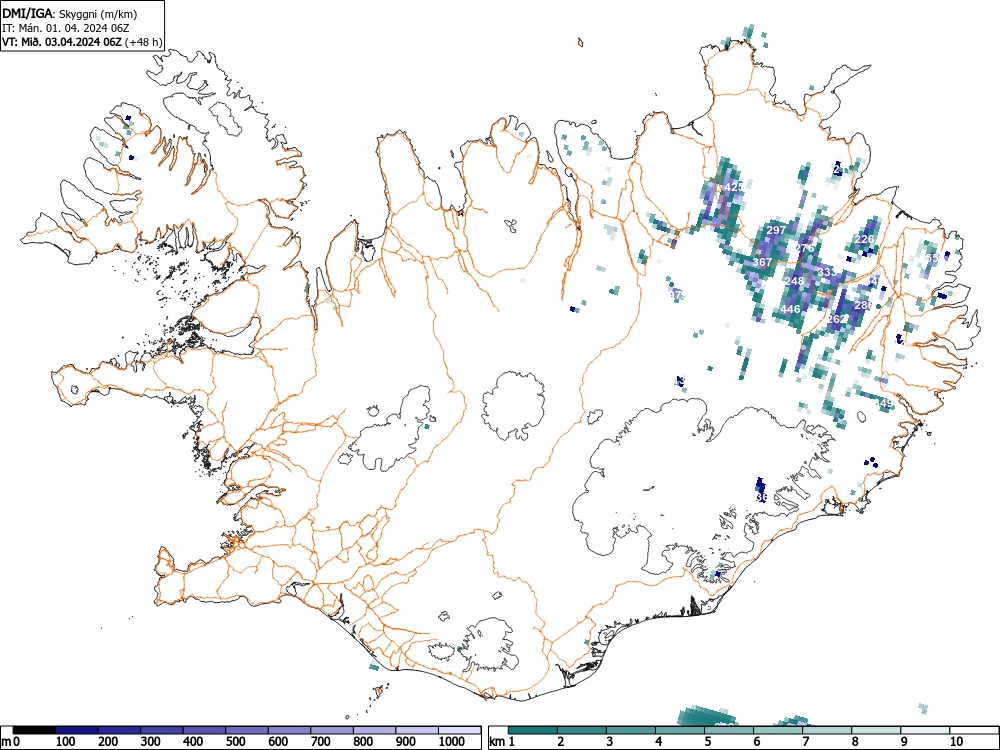Click the 425 visibility value on the map
Screen dimensions: 1000x750
pos(734,187)
